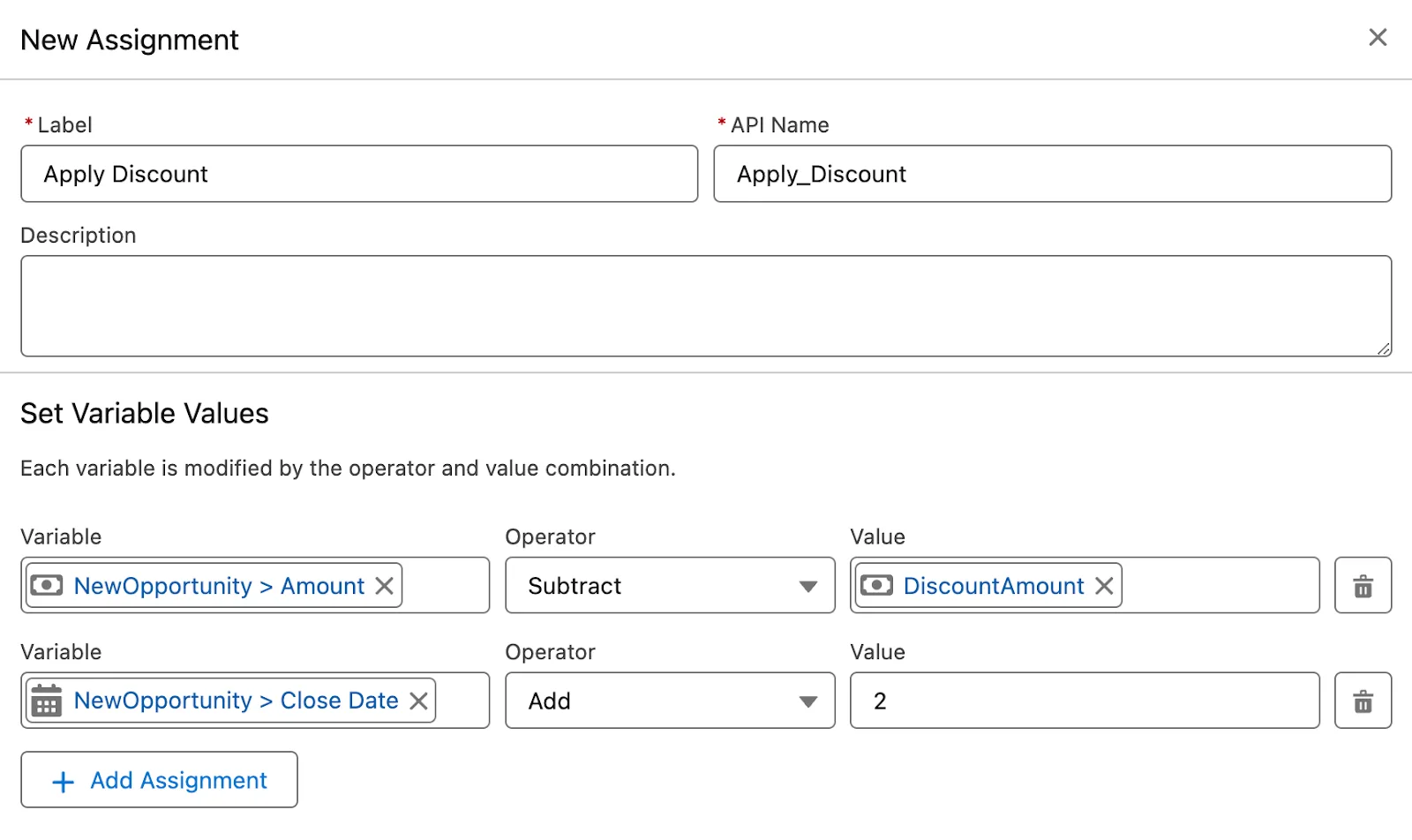Click the API Name field

pos(1053,174)
